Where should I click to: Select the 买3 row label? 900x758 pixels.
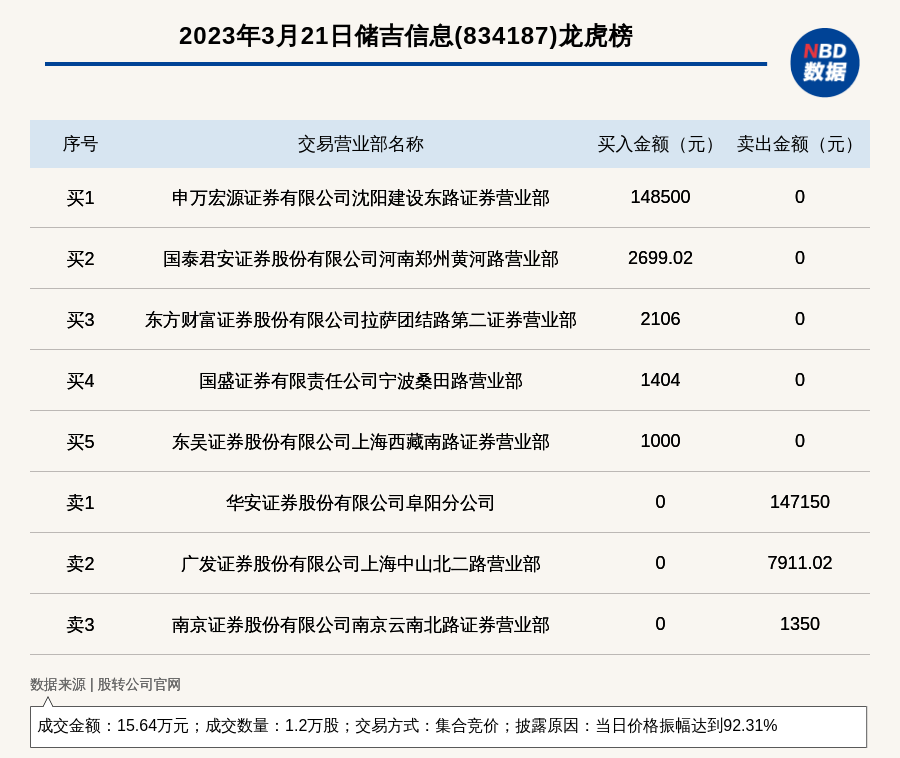click(x=80, y=320)
